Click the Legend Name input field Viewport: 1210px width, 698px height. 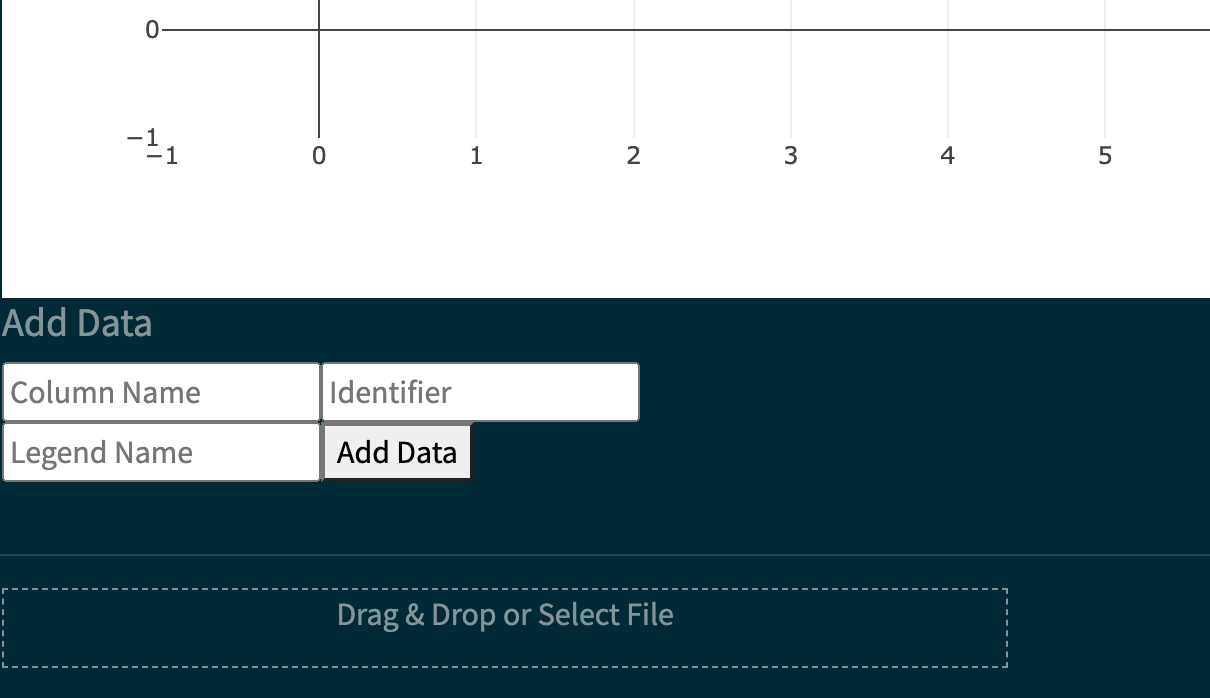pyautogui.click(x=160, y=452)
